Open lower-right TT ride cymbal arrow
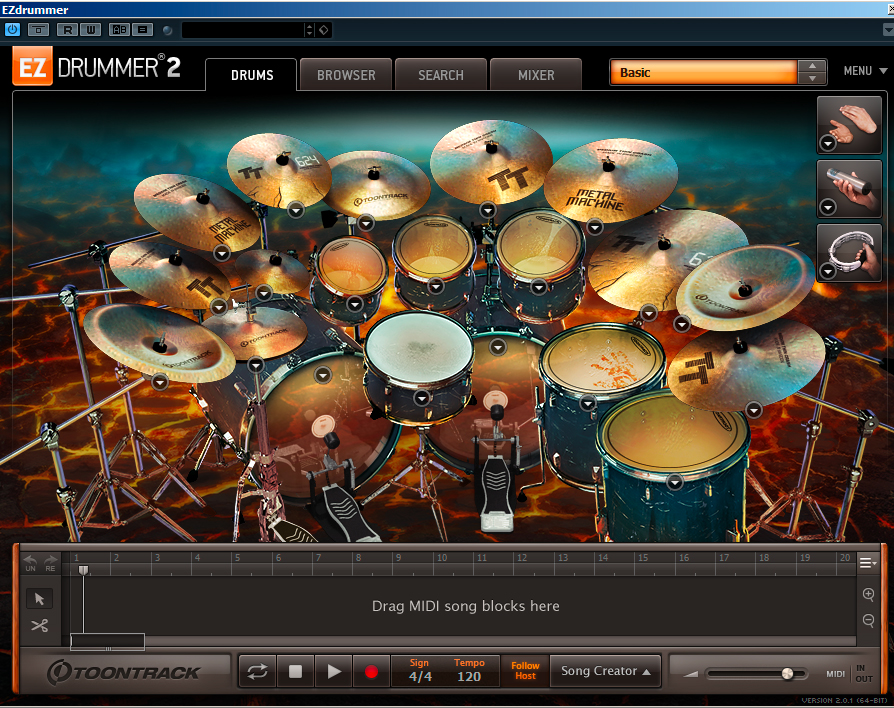 point(754,409)
